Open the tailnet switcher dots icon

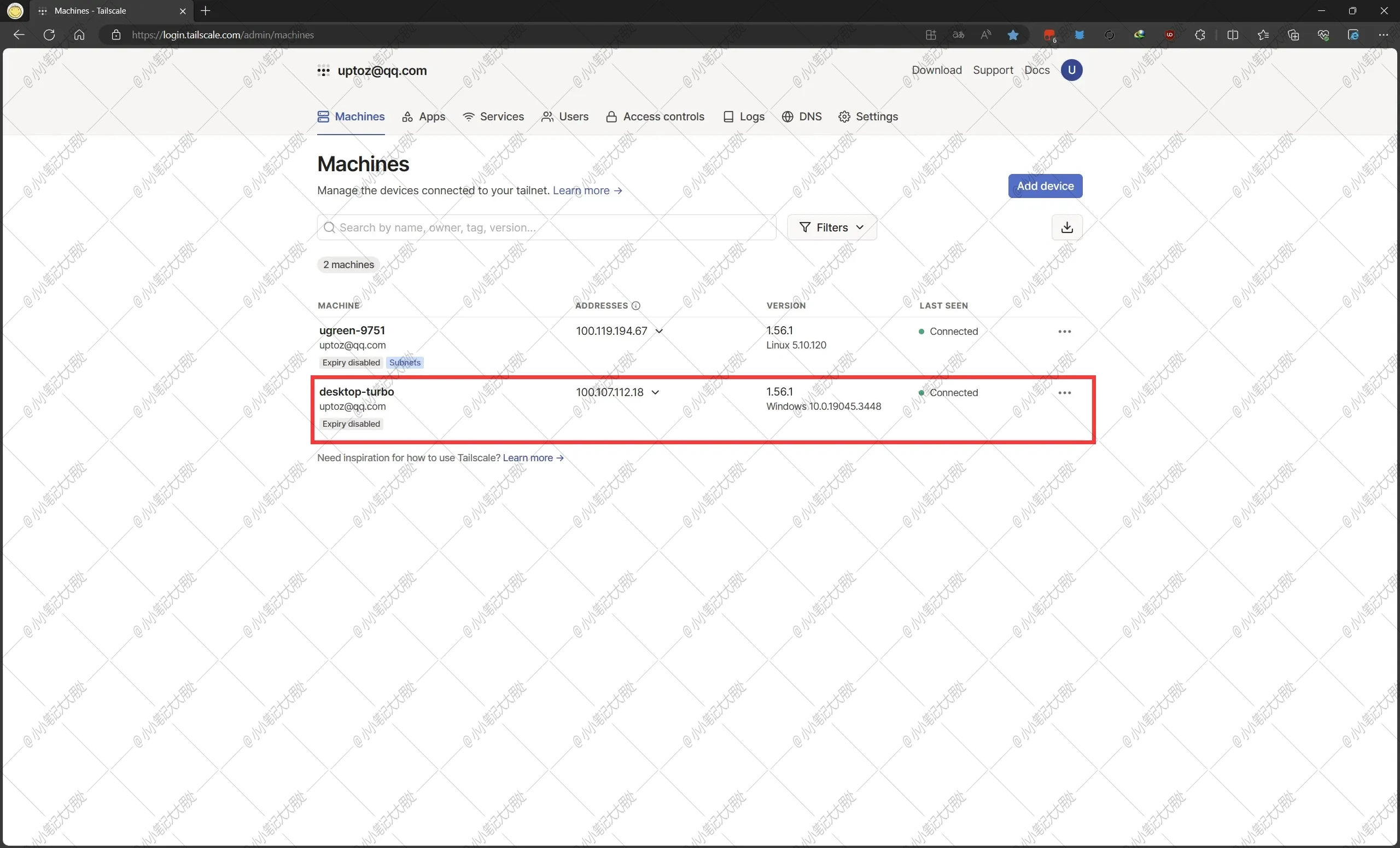coord(323,71)
